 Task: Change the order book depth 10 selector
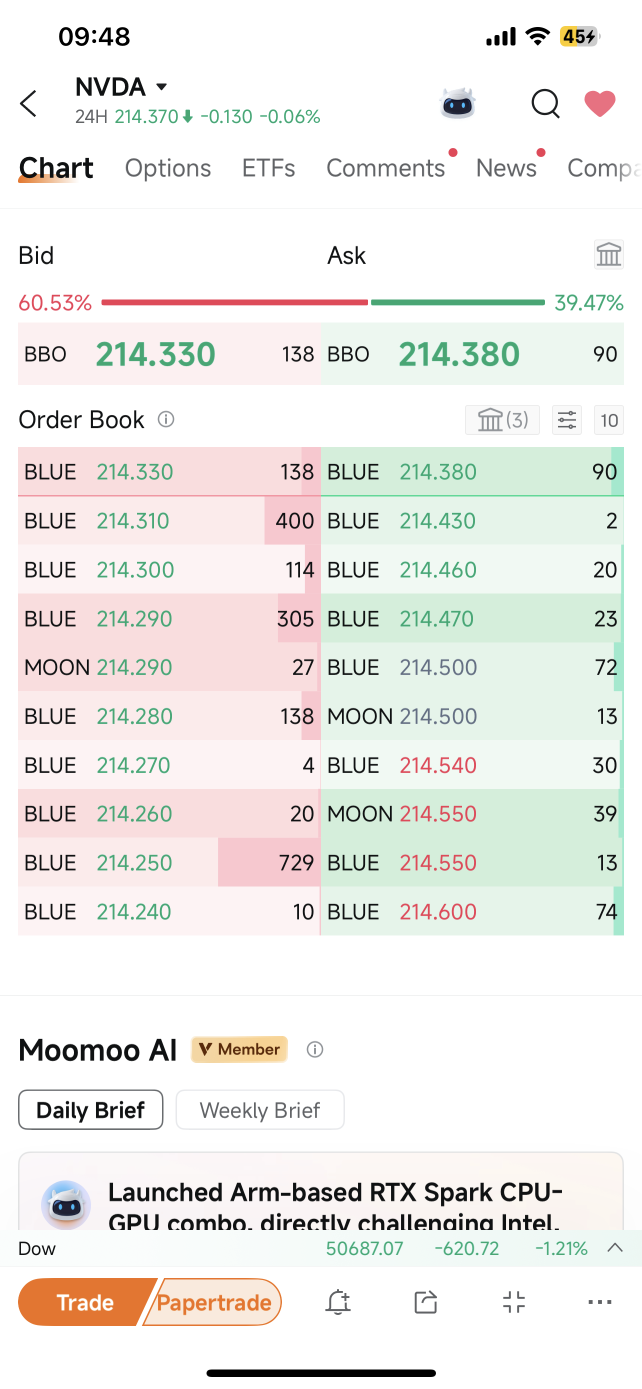609,420
